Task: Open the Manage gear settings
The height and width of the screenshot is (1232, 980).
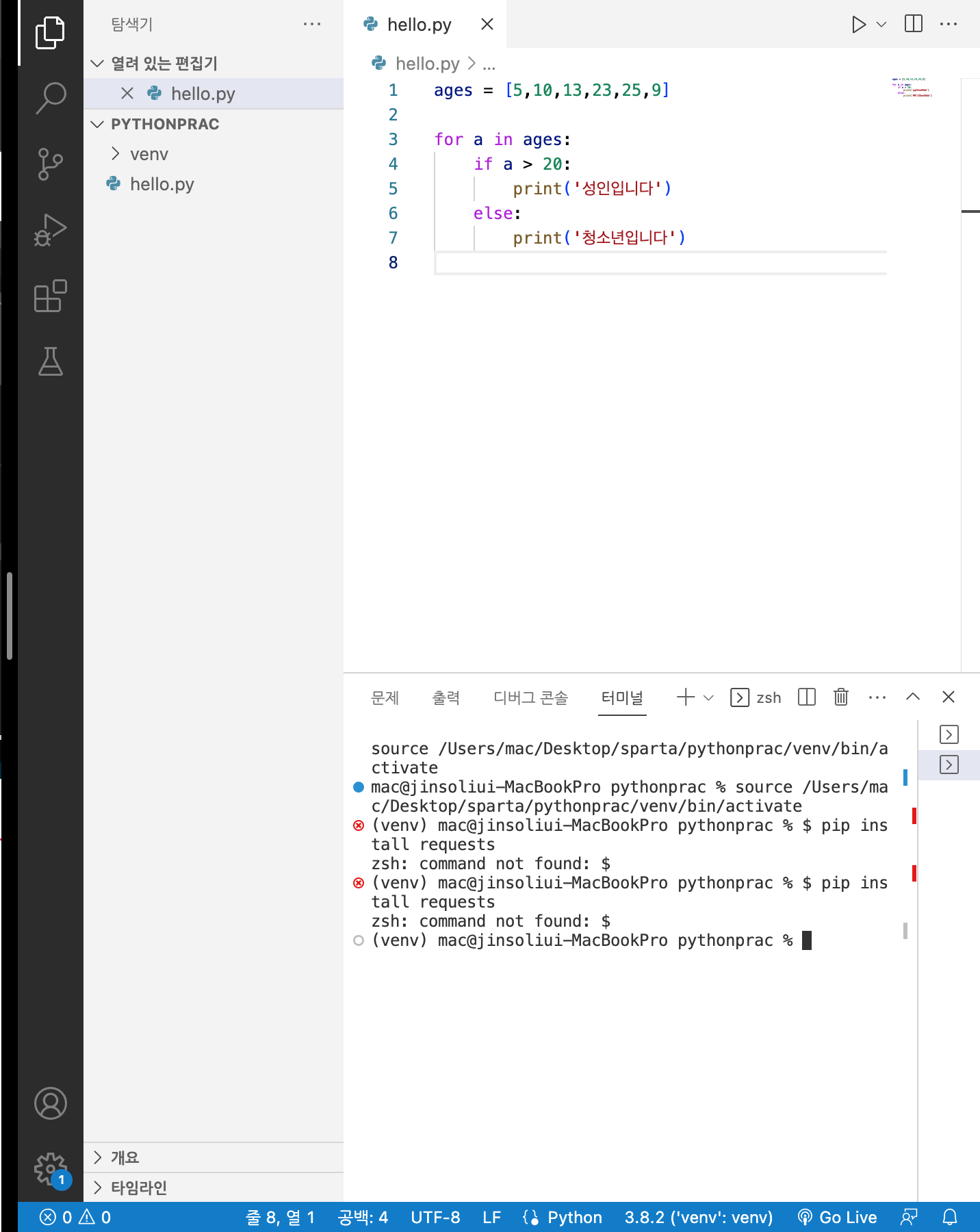Action: point(50,1169)
